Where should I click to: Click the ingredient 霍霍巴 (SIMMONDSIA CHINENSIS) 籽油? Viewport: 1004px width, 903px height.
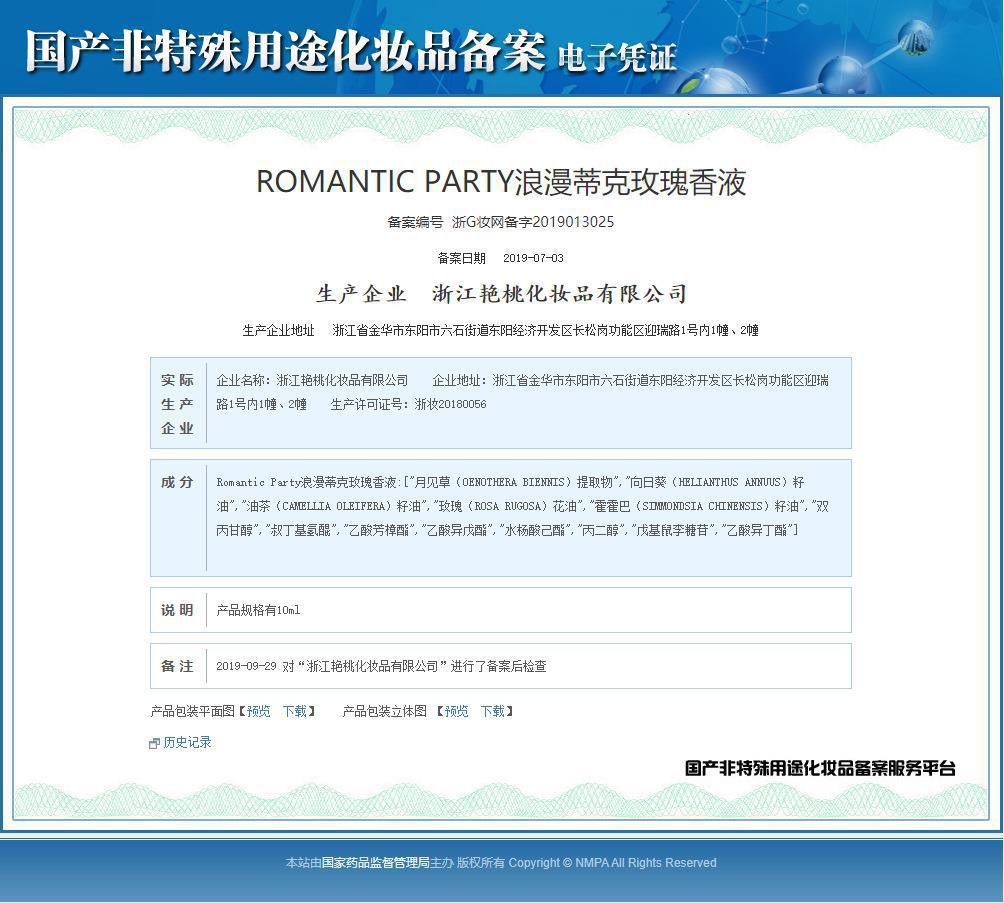[x=700, y=506]
